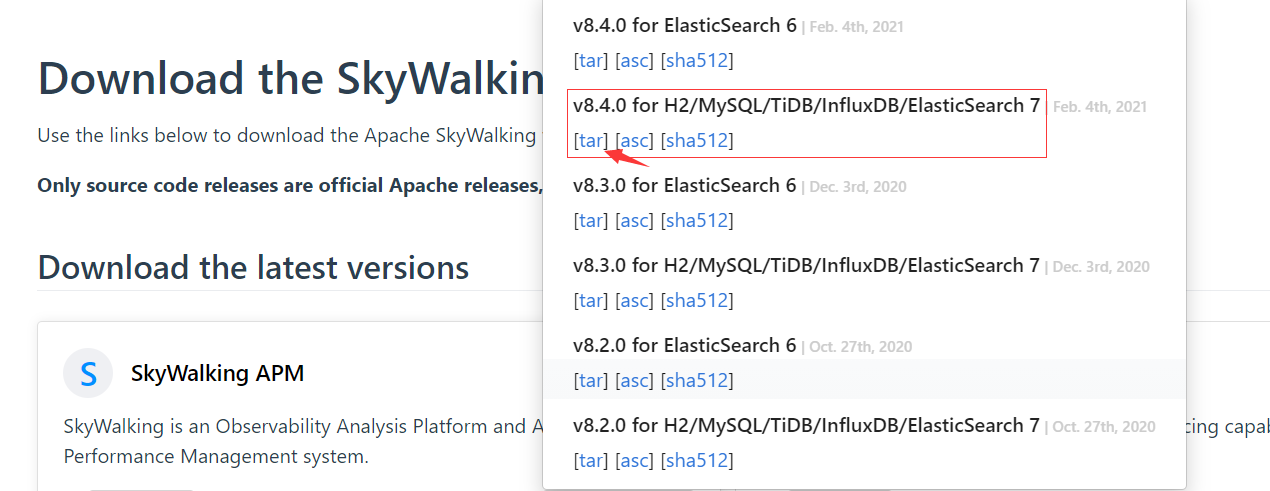The image size is (1270, 491).
Task: Download tar for v8.4.0 H2/MySQL/TiDB/InfluxDB/ElasticSearch 7
Action: pyautogui.click(x=591, y=140)
